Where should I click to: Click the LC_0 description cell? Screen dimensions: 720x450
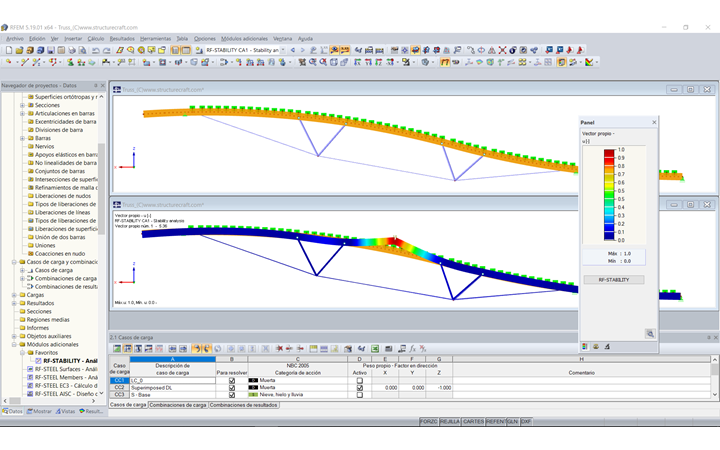click(173, 381)
